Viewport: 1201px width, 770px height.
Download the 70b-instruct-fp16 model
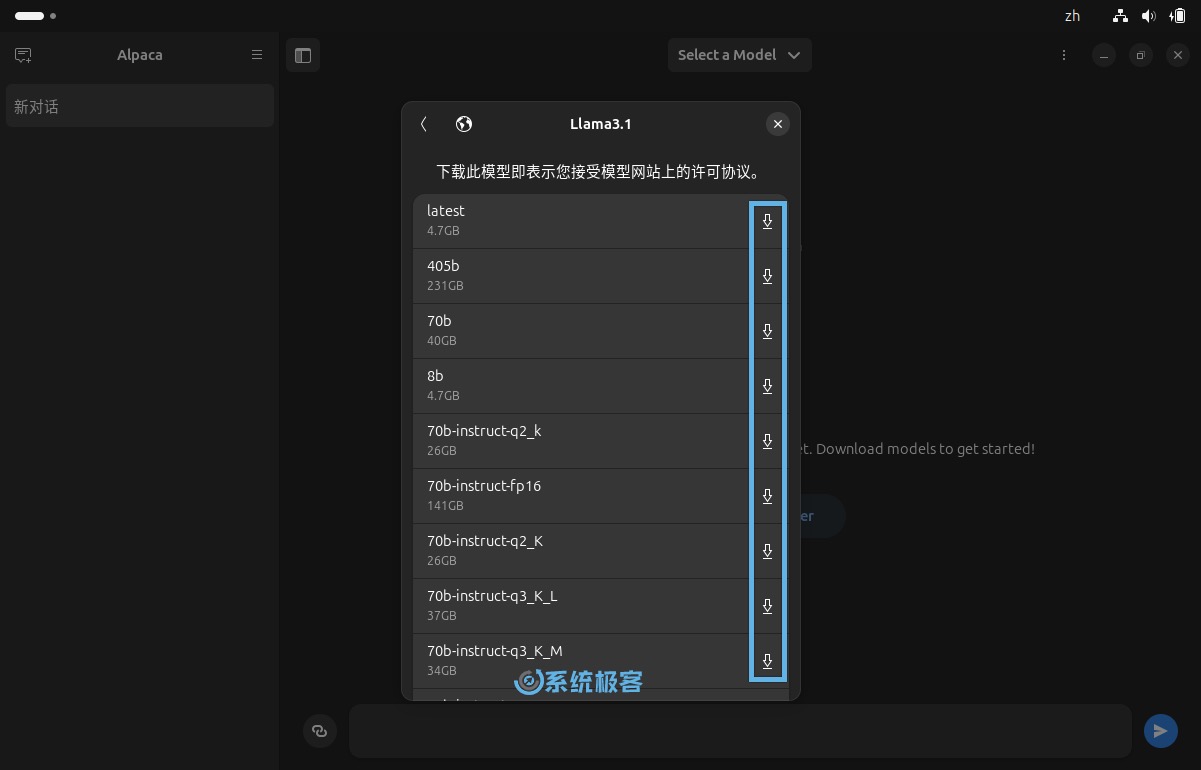pyautogui.click(x=767, y=496)
